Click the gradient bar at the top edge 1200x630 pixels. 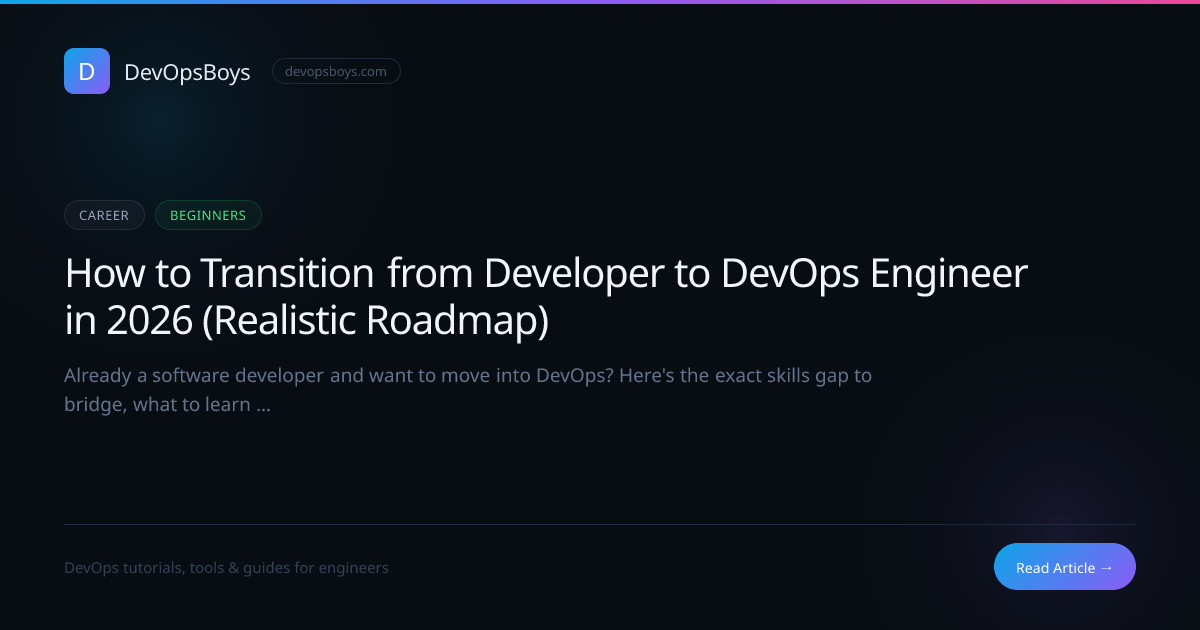click(x=600, y=2)
